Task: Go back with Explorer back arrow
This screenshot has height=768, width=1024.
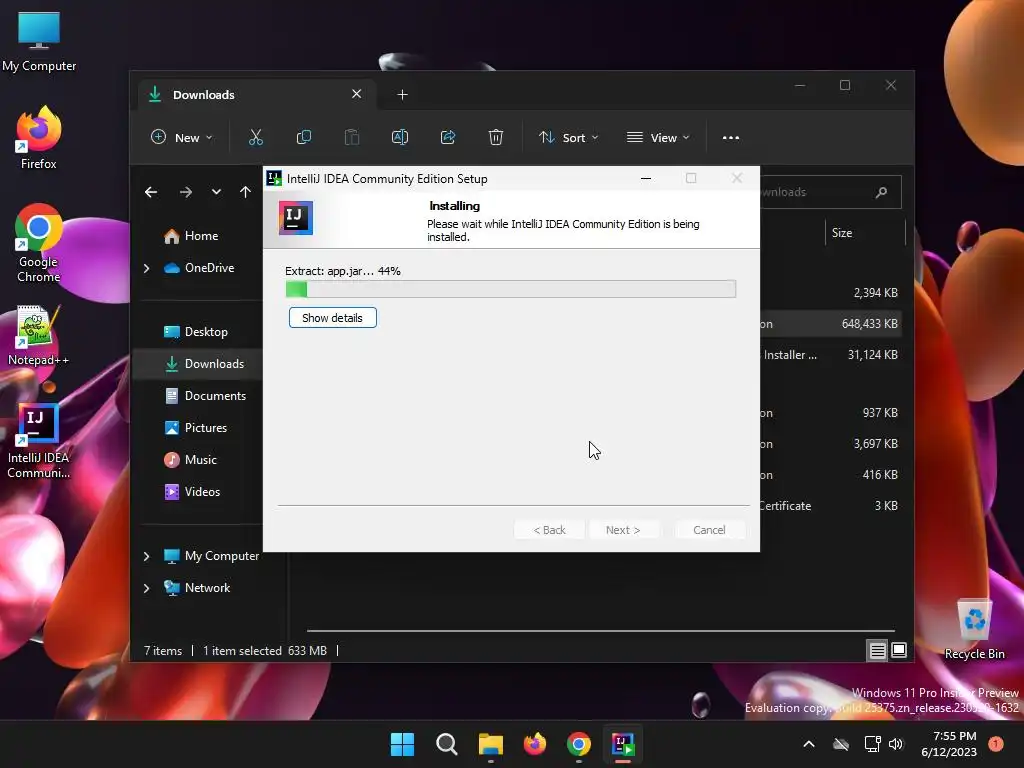Action: [151, 192]
